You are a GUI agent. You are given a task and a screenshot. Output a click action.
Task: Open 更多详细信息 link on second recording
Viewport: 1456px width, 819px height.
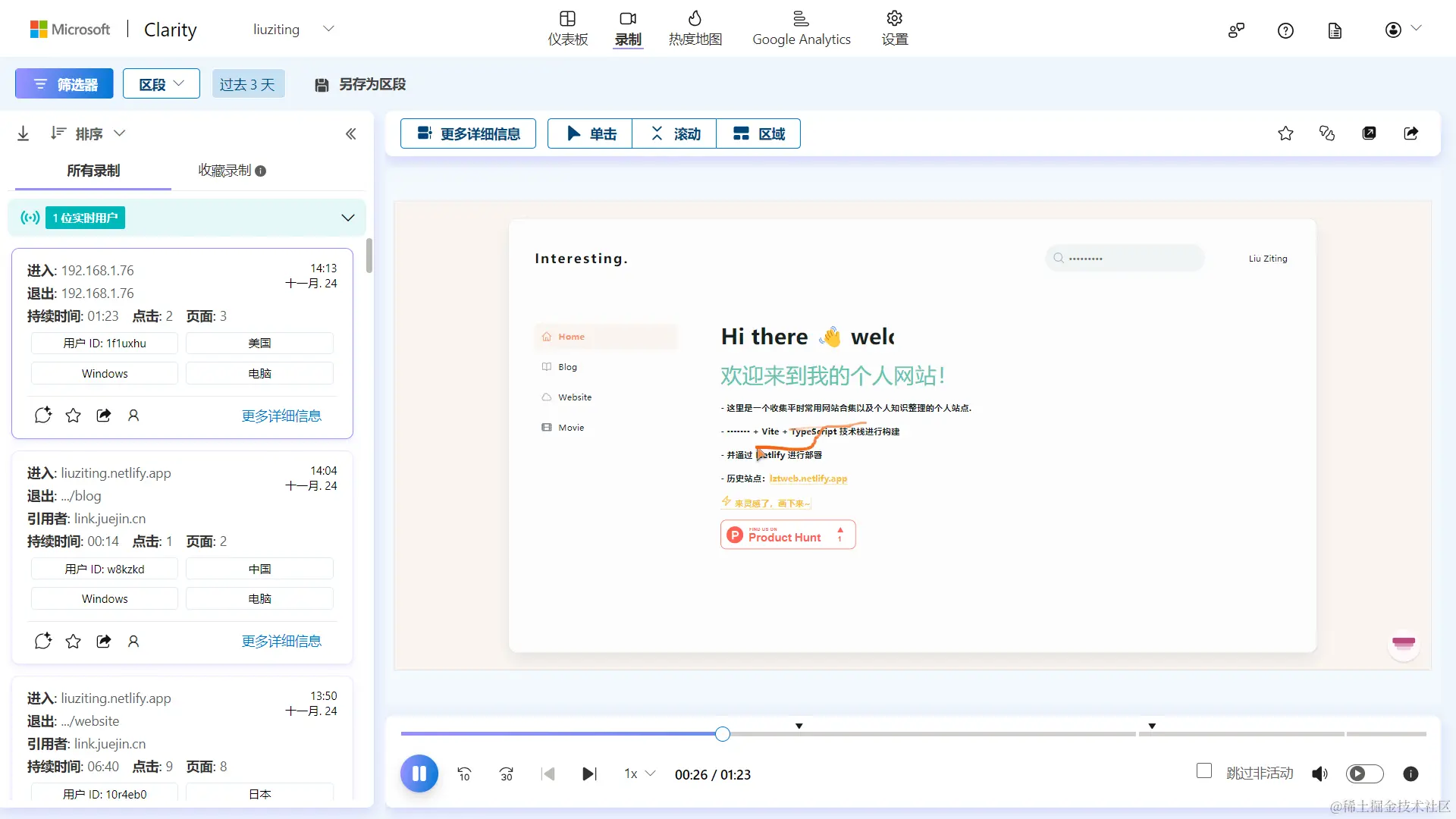pyautogui.click(x=281, y=642)
